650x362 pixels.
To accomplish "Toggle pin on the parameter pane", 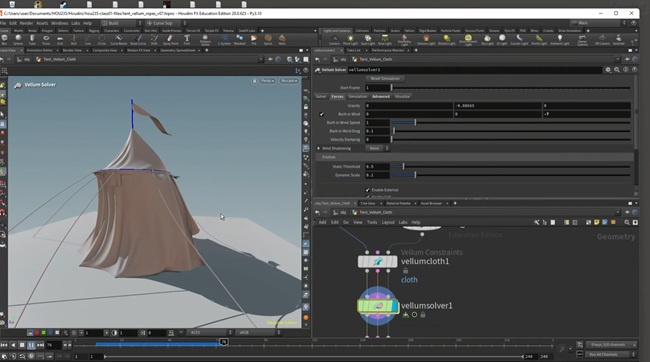I will pyautogui.click(x=627, y=59).
